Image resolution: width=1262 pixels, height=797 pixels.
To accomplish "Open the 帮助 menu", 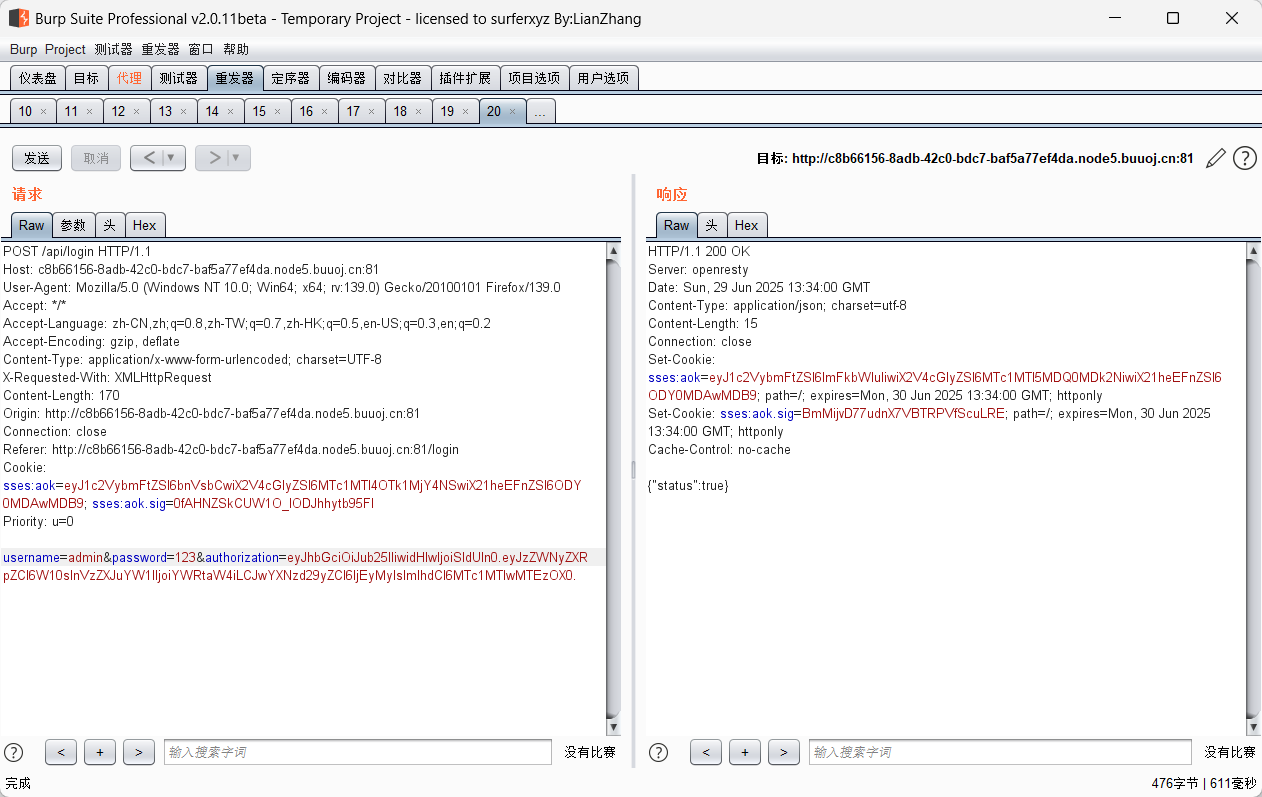I will pos(236,49).
